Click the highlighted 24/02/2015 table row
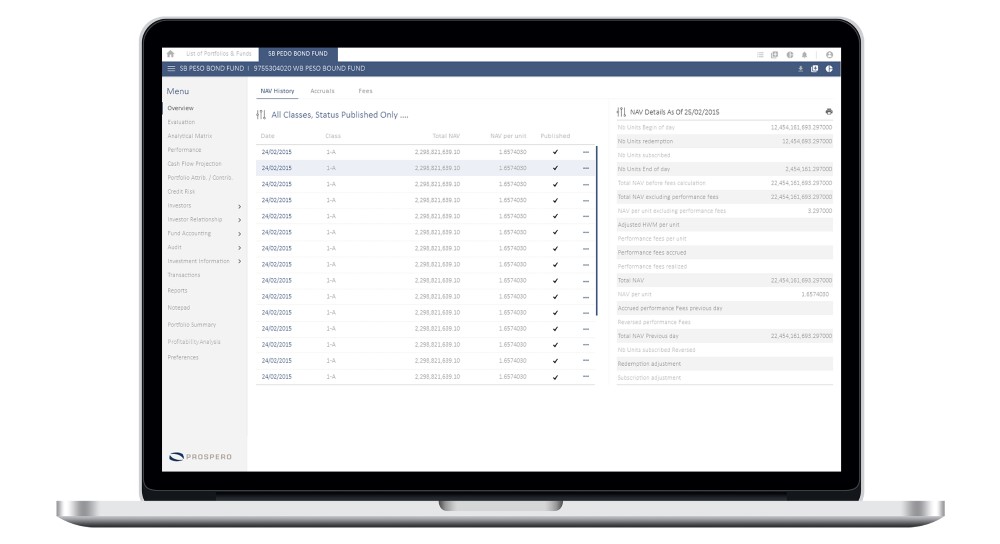 (x=425, y=168)
